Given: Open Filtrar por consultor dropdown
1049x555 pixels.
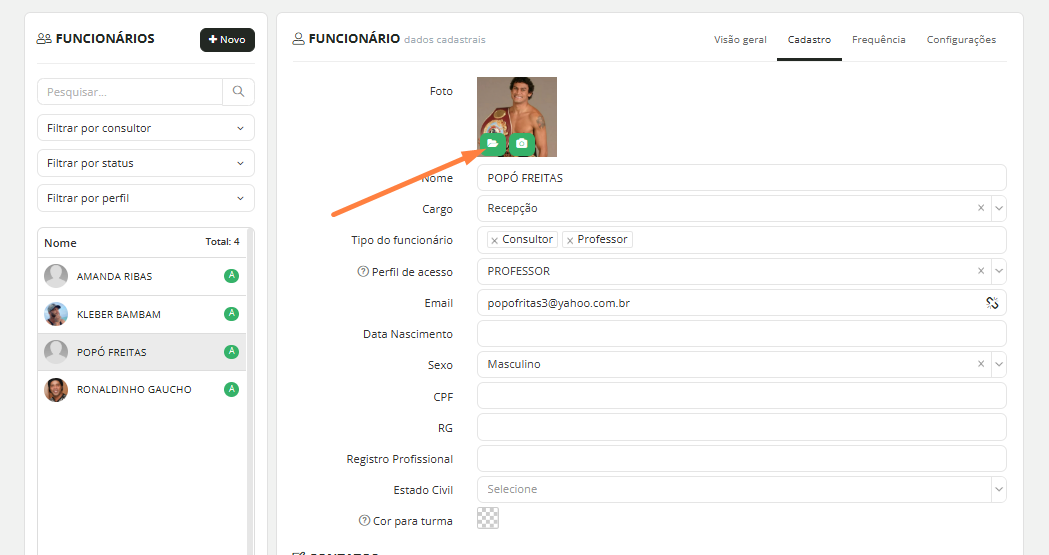Looking at the screenshot, I should click(x=146, y=128).
